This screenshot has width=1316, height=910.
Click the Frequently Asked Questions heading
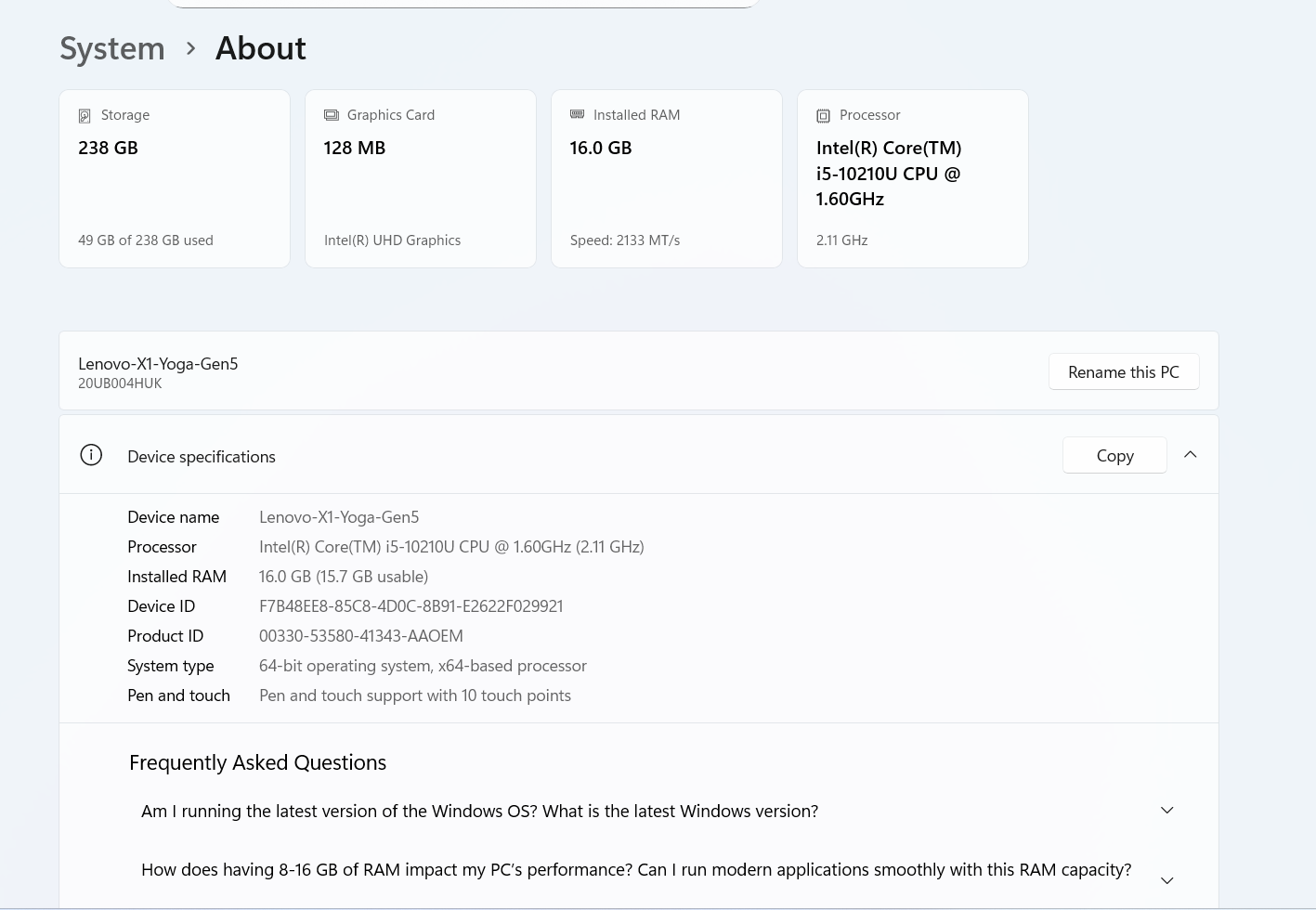pyautogui.click(x=257, y=762)
